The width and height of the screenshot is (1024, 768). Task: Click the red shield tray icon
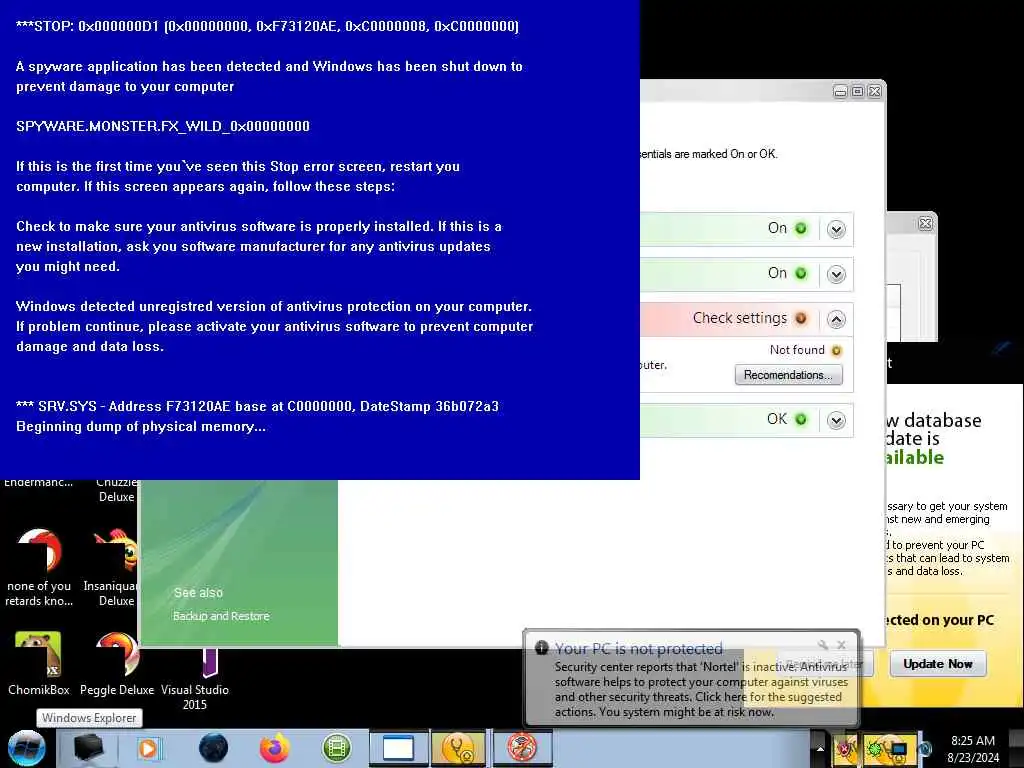846,749
